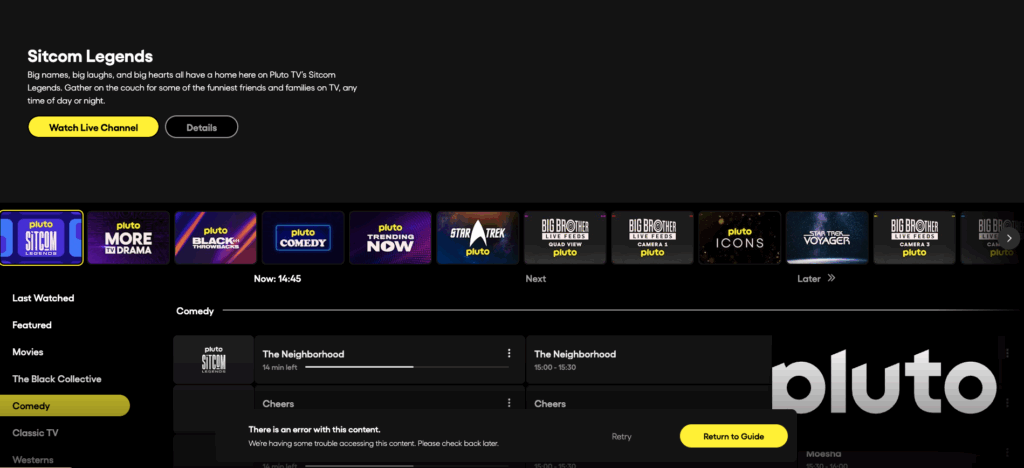Open options menu for The Neighborhood
1024x468 pixels.
point(509,353)
